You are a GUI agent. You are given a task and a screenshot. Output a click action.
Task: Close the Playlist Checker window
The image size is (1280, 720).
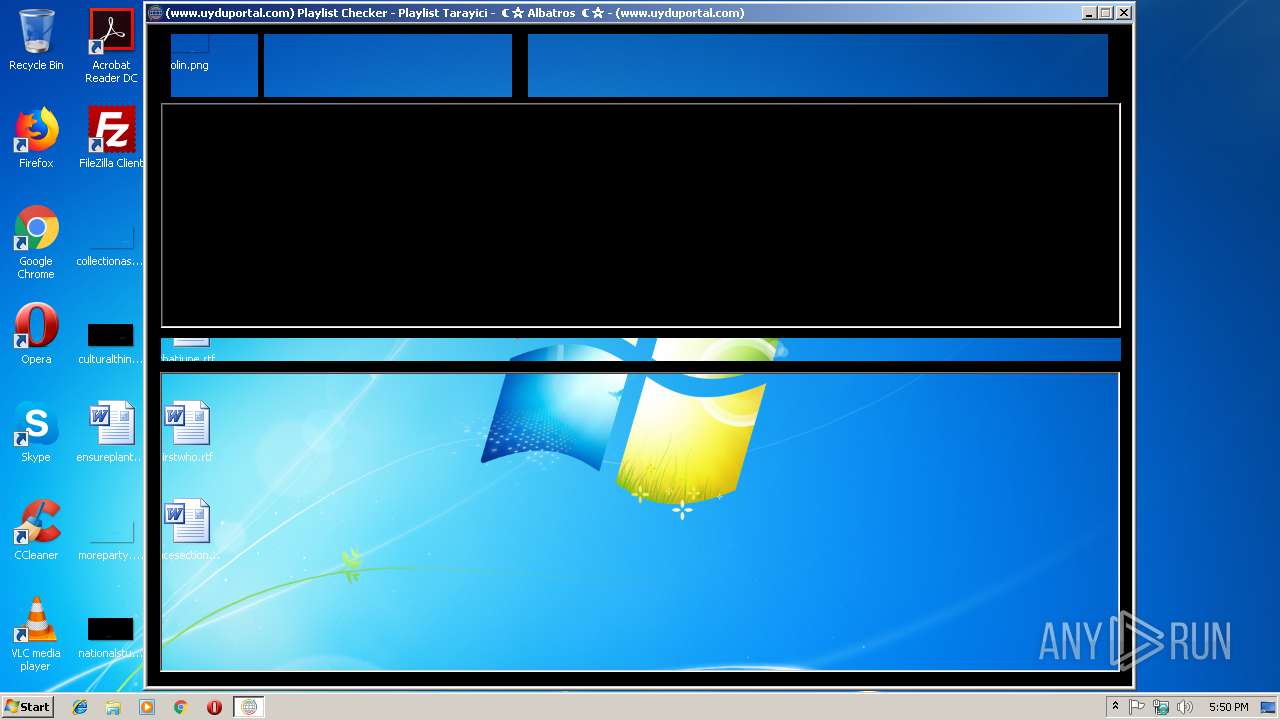coord(1124,13)
